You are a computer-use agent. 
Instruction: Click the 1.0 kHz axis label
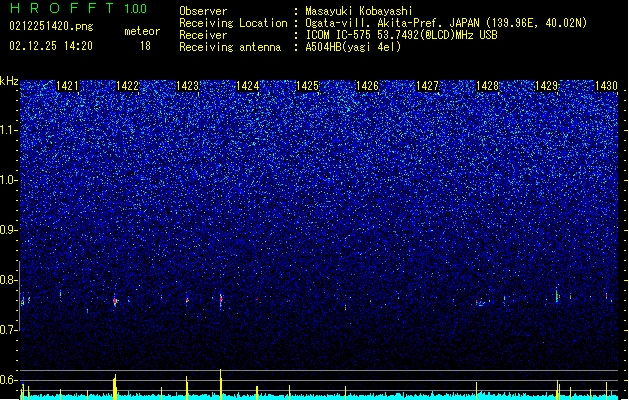[9, 180]
